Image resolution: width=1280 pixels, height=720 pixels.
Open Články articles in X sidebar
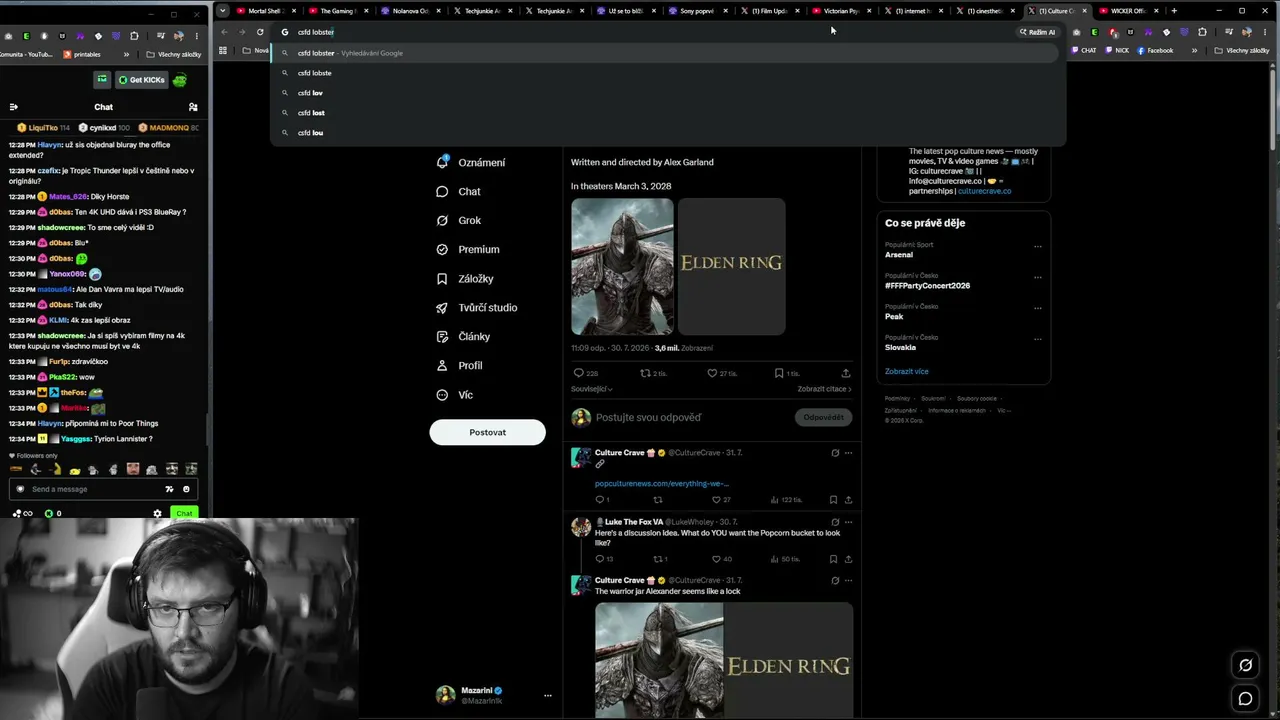463,336
